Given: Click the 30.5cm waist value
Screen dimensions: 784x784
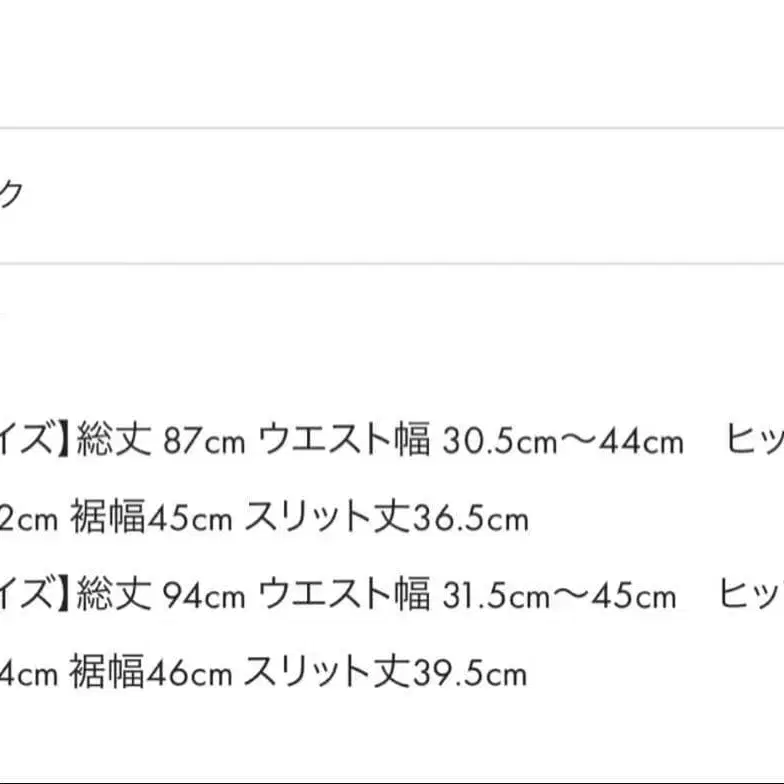Looking at the screenshot, I should (490, 441).
